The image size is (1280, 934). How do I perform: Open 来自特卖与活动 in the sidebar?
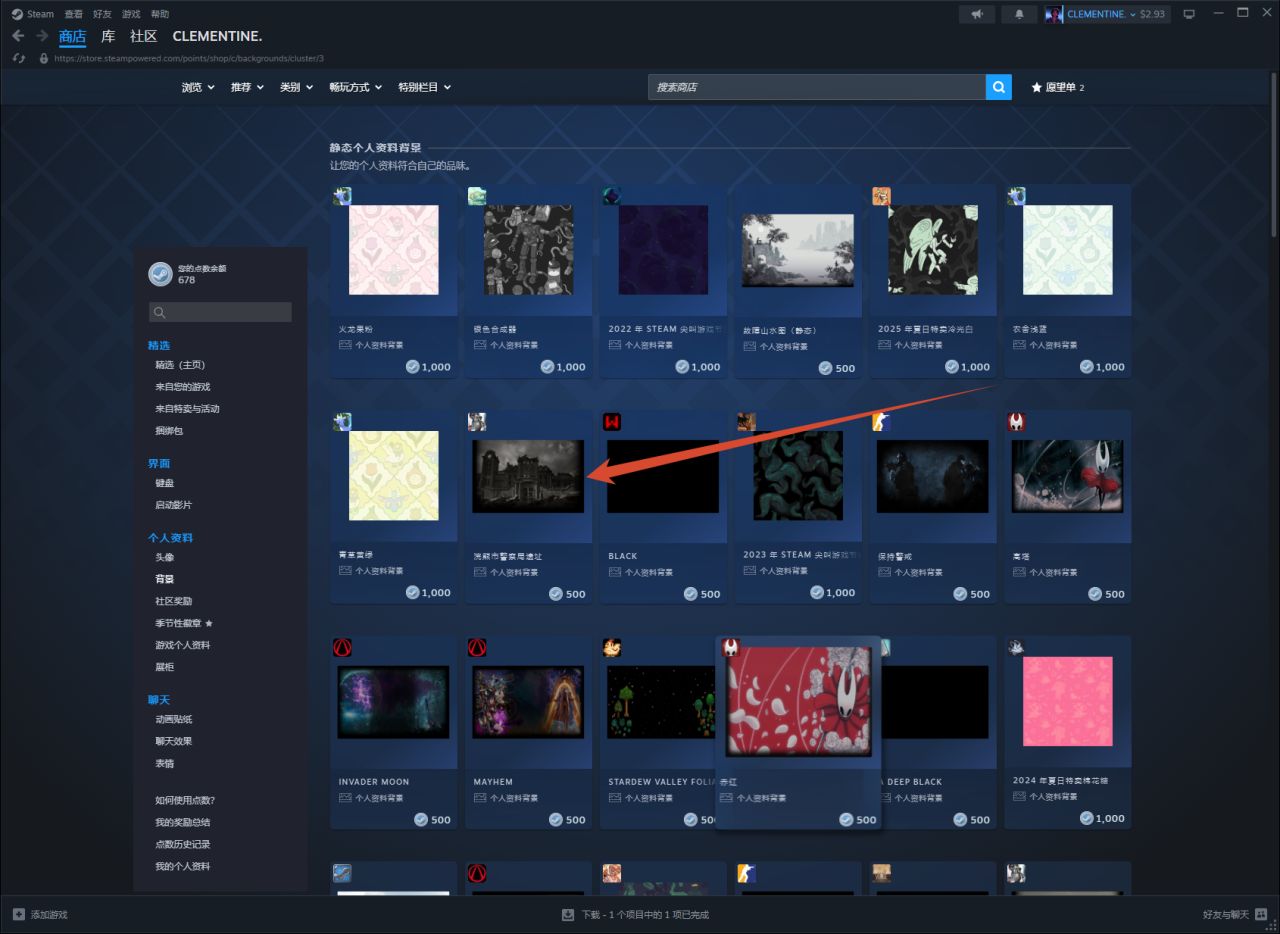coord(187,409)
